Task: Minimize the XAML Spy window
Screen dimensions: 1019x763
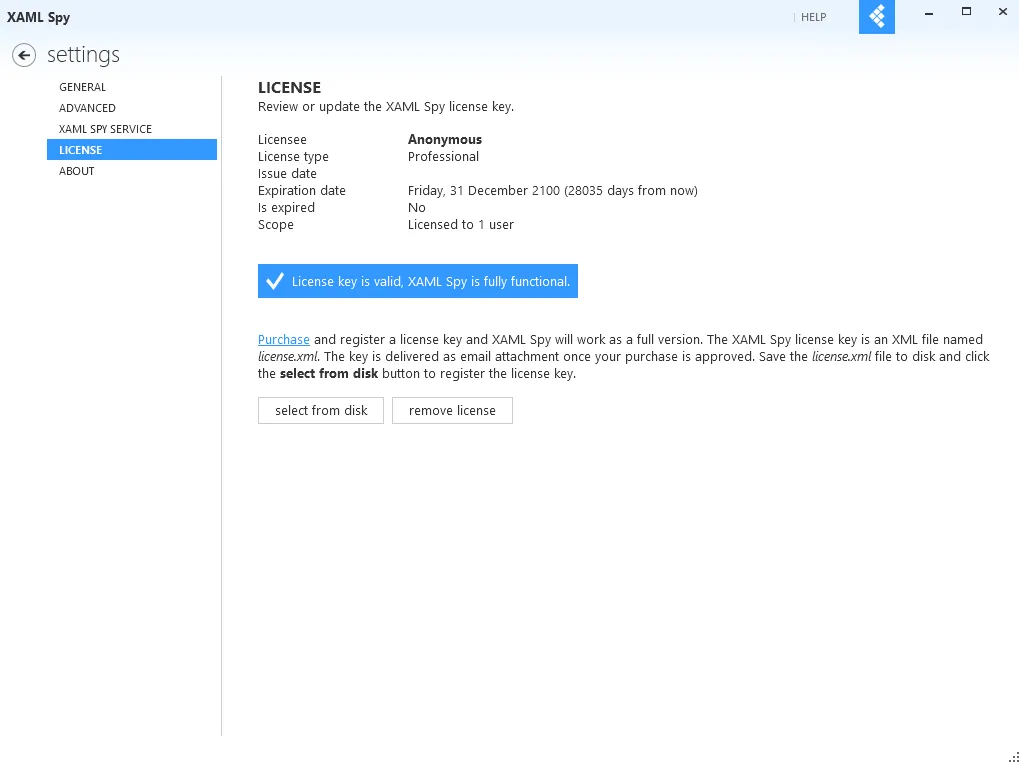Action: pos(929,12)
